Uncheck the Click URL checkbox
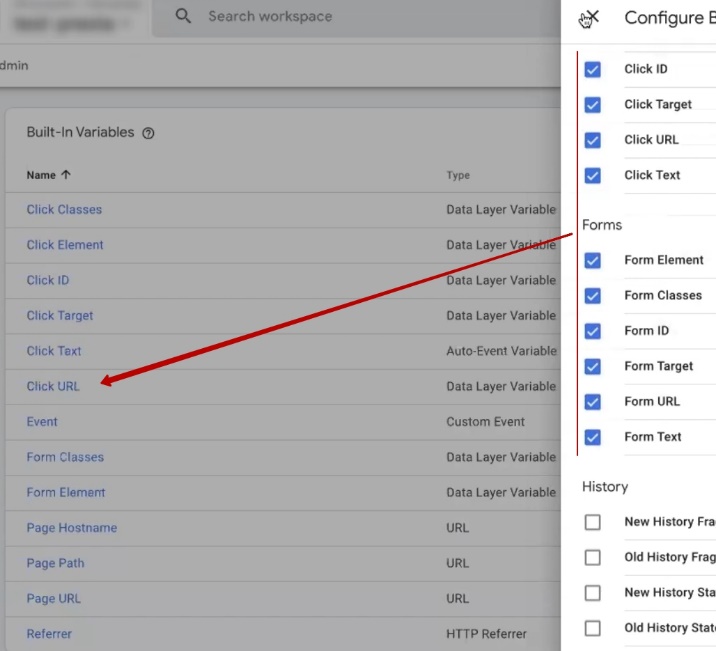The width and height of the screenshot is (716, 651). click(x=593, y=140)
